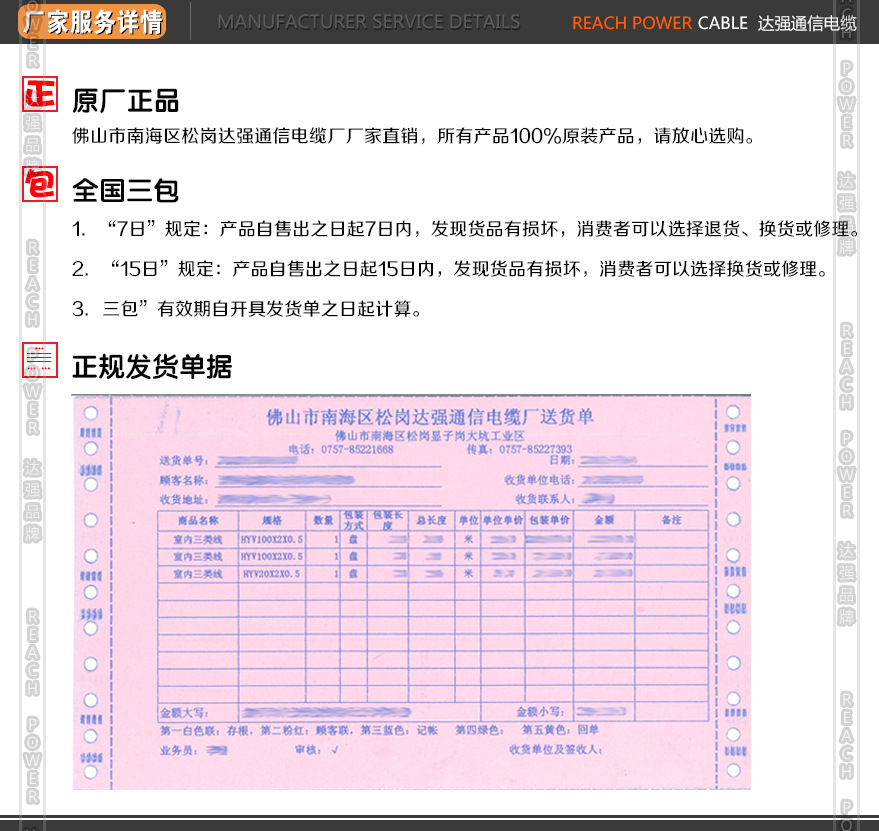
Task: Click the 金额大写 label
Action: (x=184, y=713)
